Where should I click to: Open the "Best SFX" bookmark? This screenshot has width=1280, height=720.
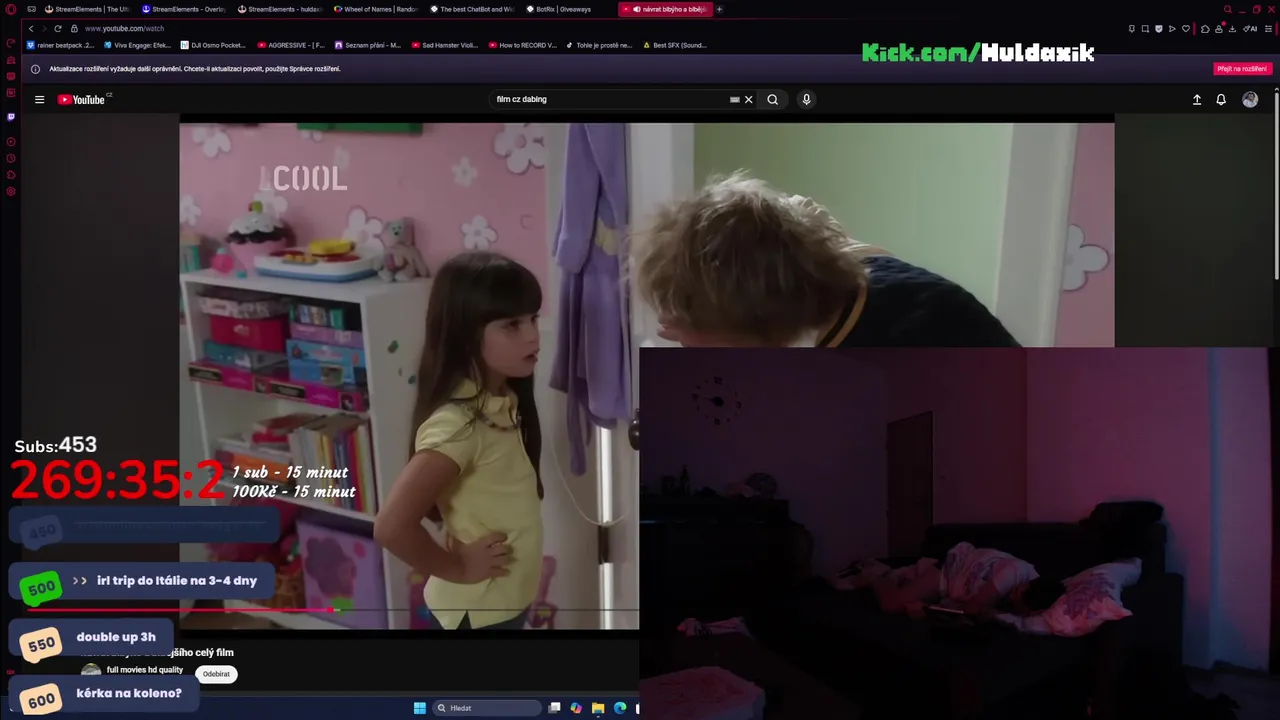675,45
